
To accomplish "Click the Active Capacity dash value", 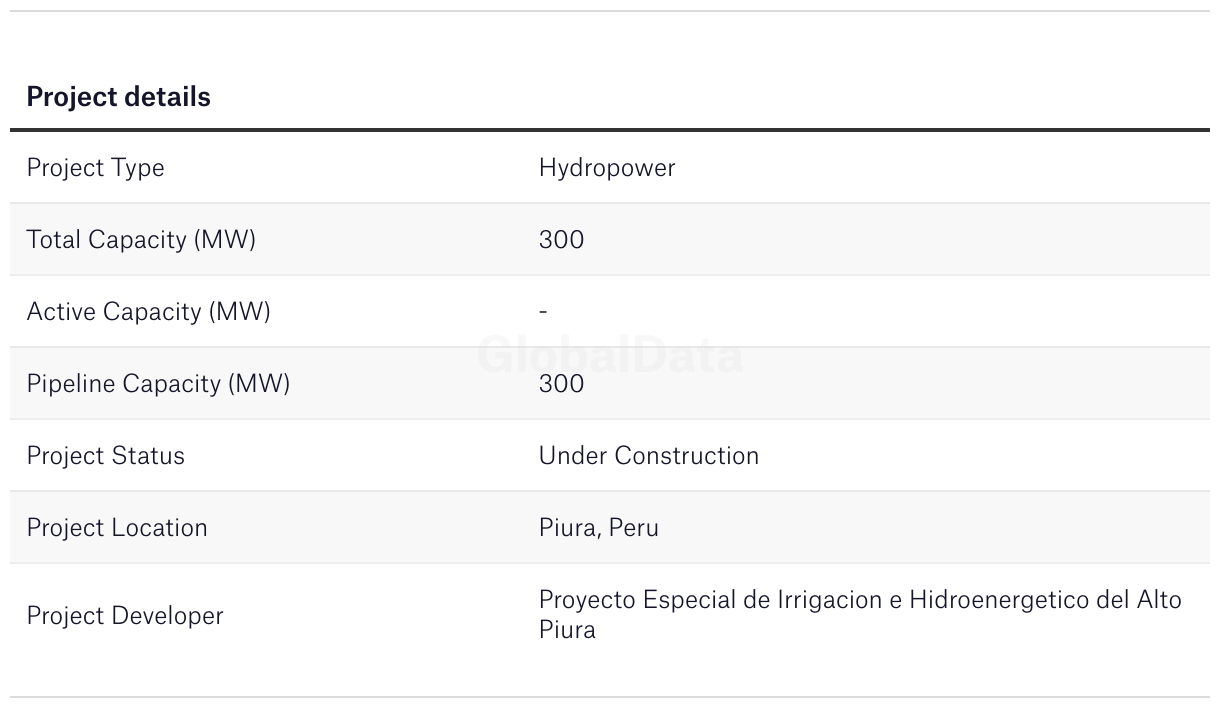I will pos(543,312).
